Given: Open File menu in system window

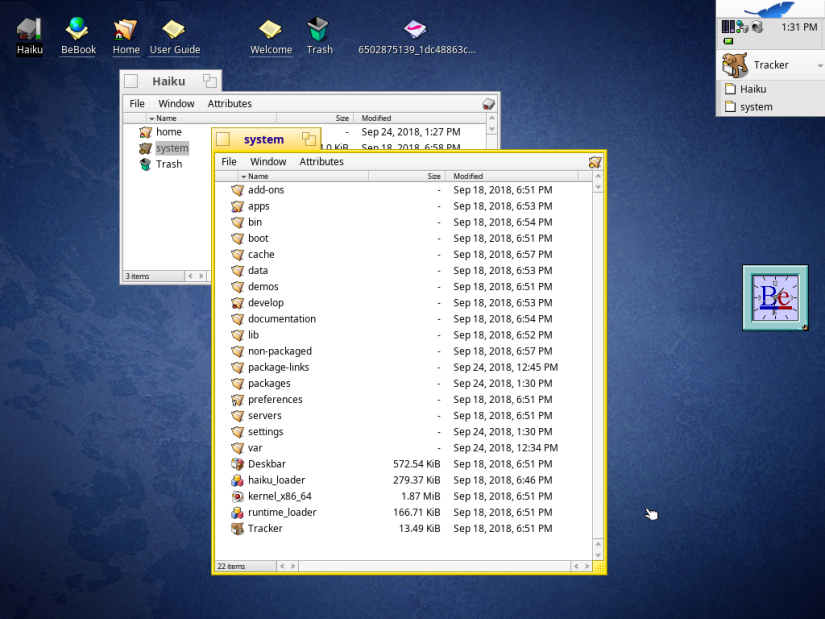Looking at the screenshot, I should [x=229, y=162].
